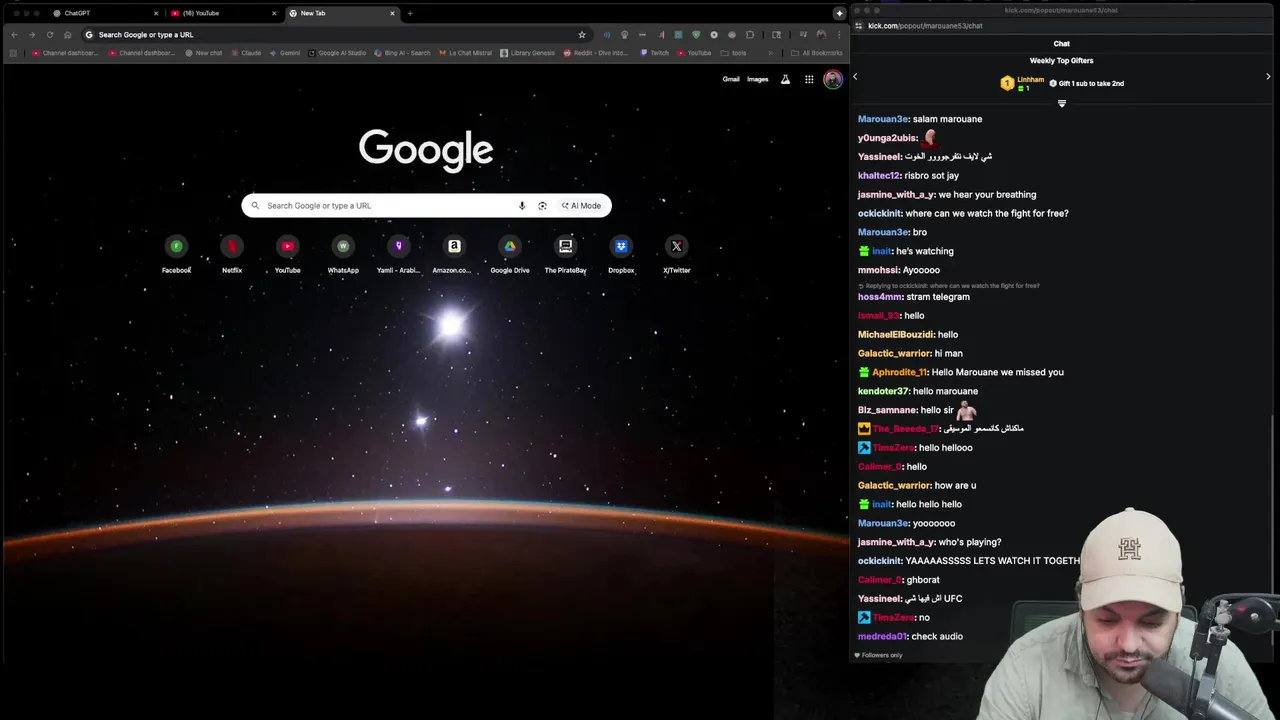
Task: Open the Google account avatar
Action: 833,79
